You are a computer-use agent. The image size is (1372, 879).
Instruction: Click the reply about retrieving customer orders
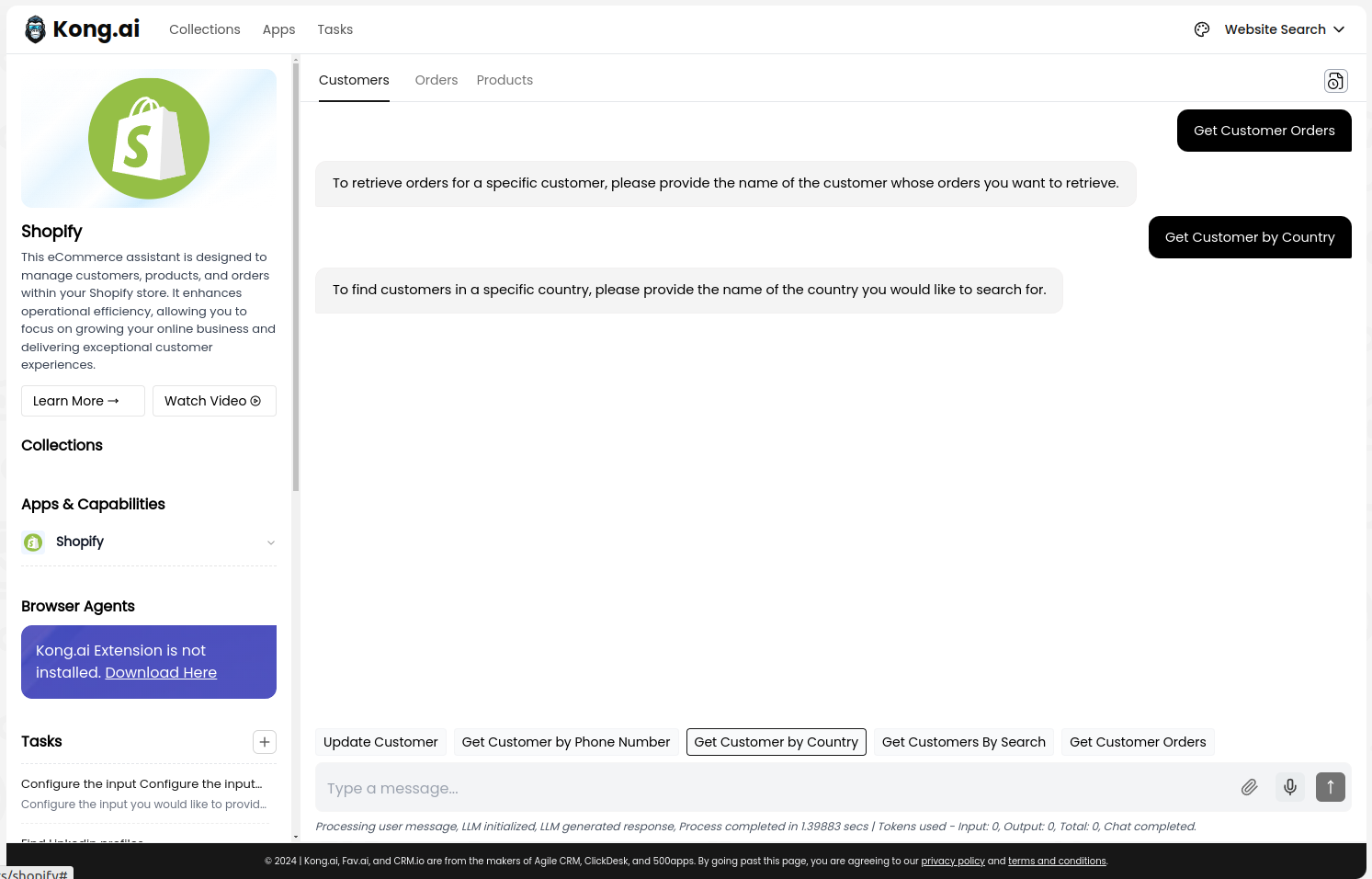(x=726, y=184)
